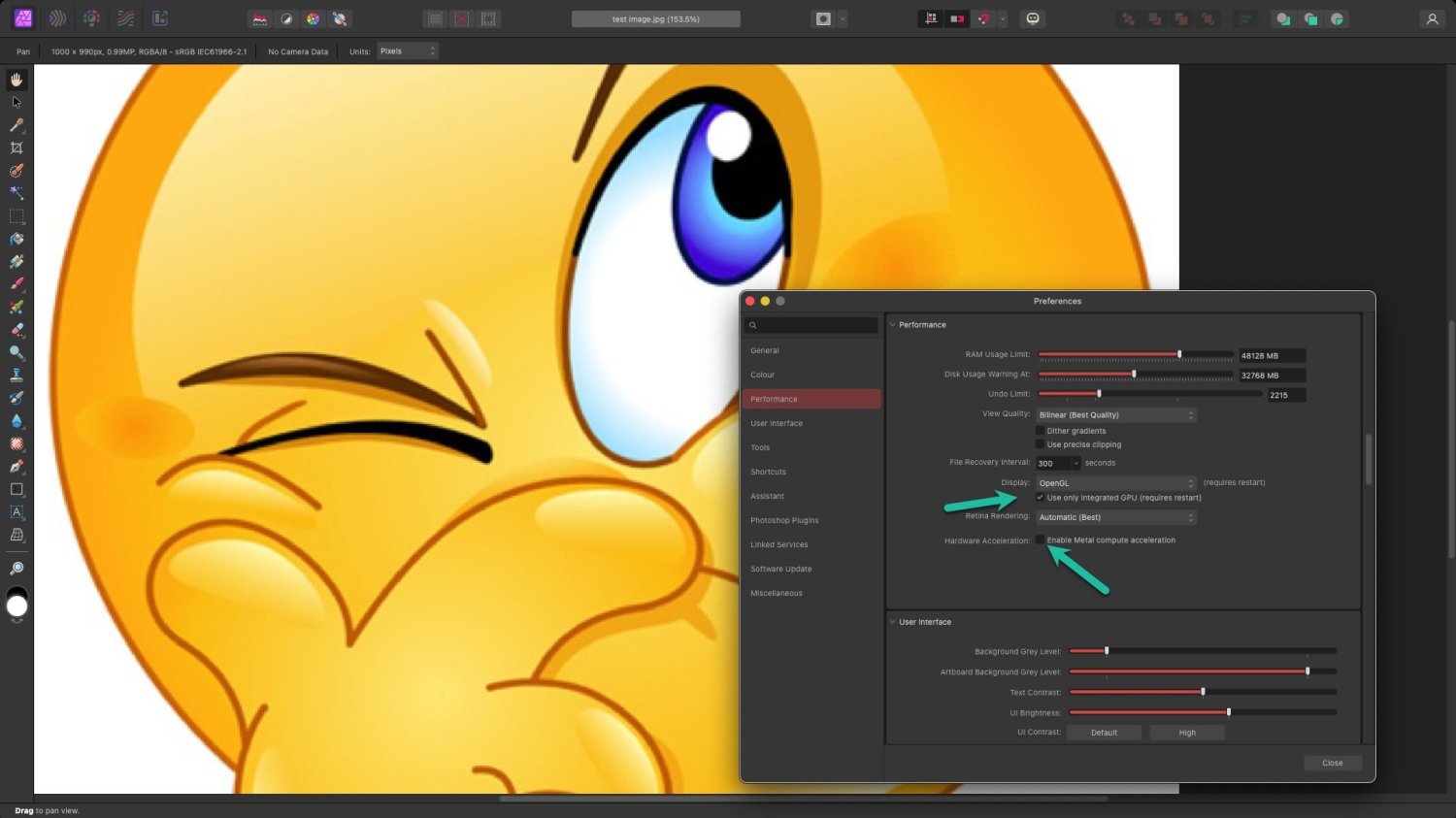
Task: Click the Undo Limit value field
Action: click(1286, 395)
